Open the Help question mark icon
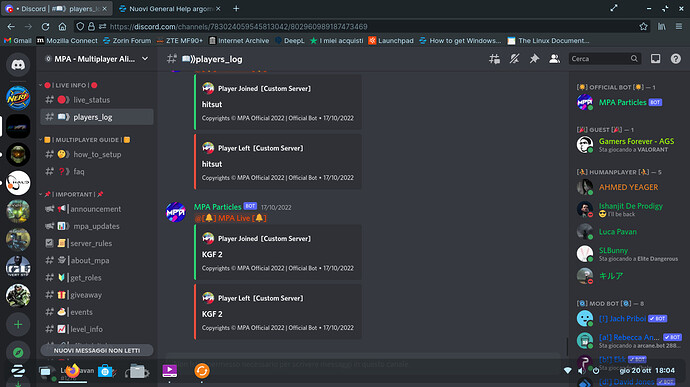Image resolution: width=690 pixels, height=387 pixels. (x=675, y=59)
